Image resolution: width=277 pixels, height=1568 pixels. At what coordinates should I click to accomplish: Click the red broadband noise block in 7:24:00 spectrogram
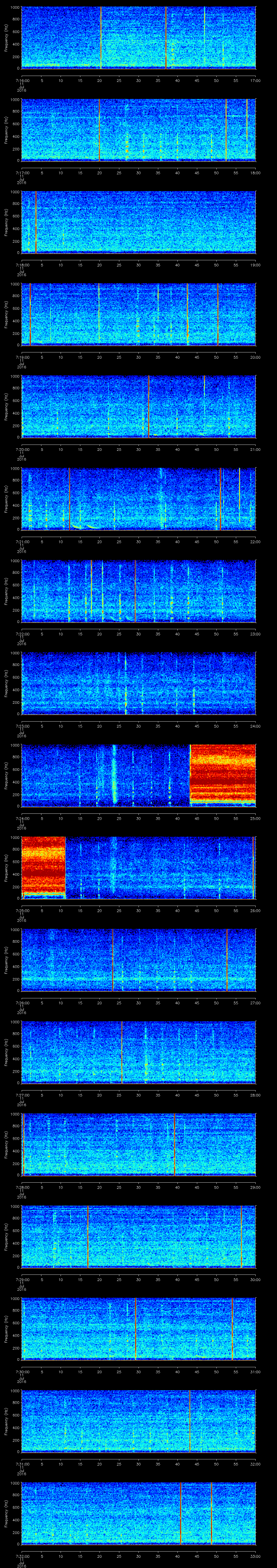pyautogui.click(x=223, y=774)
